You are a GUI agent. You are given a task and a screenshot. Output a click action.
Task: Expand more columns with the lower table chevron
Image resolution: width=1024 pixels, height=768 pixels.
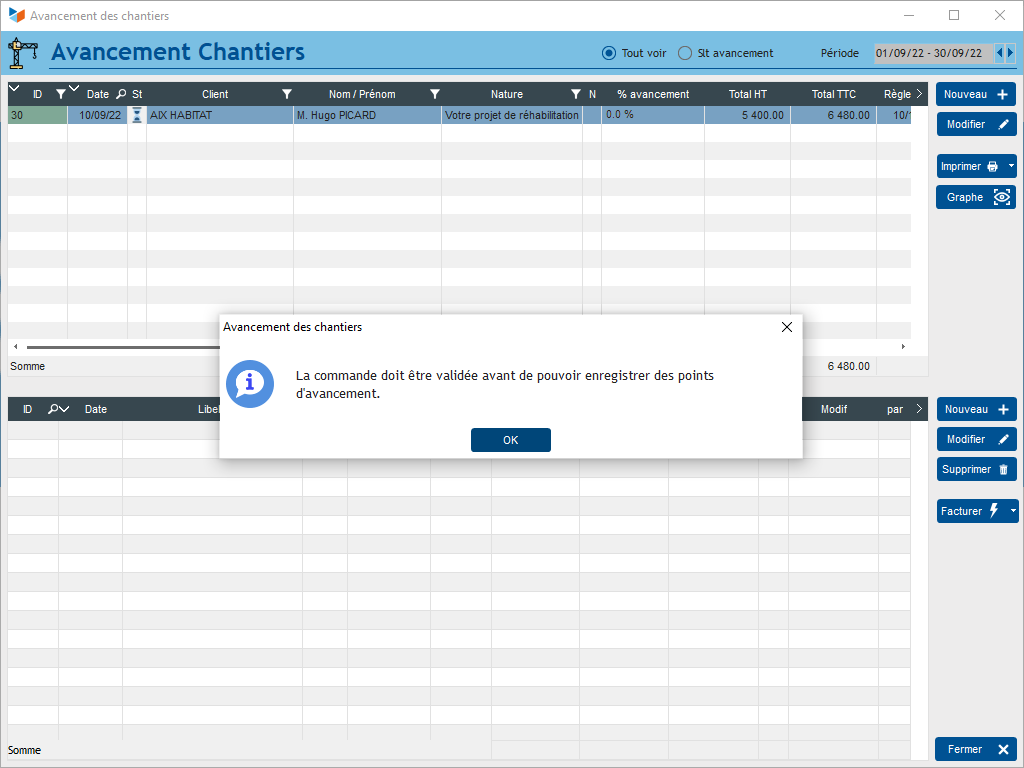click(919, 409)
